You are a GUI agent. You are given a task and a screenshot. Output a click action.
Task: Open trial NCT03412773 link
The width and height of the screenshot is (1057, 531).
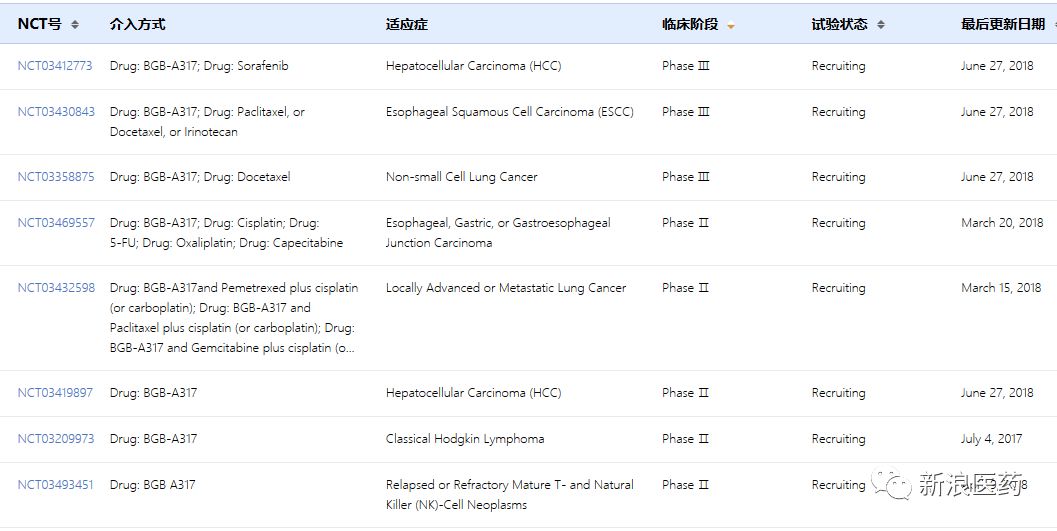[x=55, y=65]
